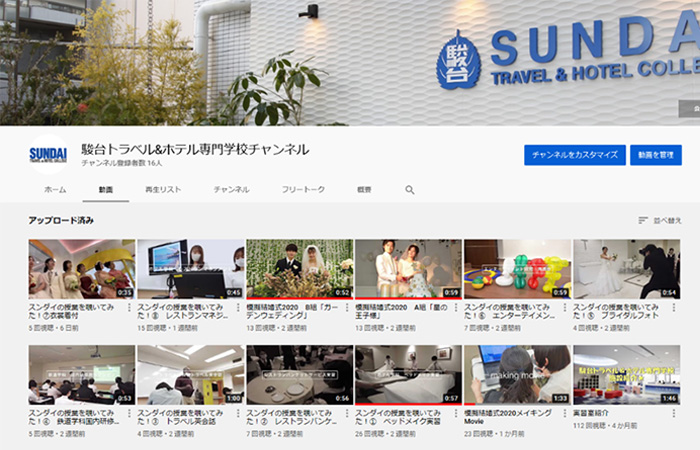The width and height of the screenshot is (700, 450).
Task: Open title link ② レストランバンケ…
Action: click(292, 417)
